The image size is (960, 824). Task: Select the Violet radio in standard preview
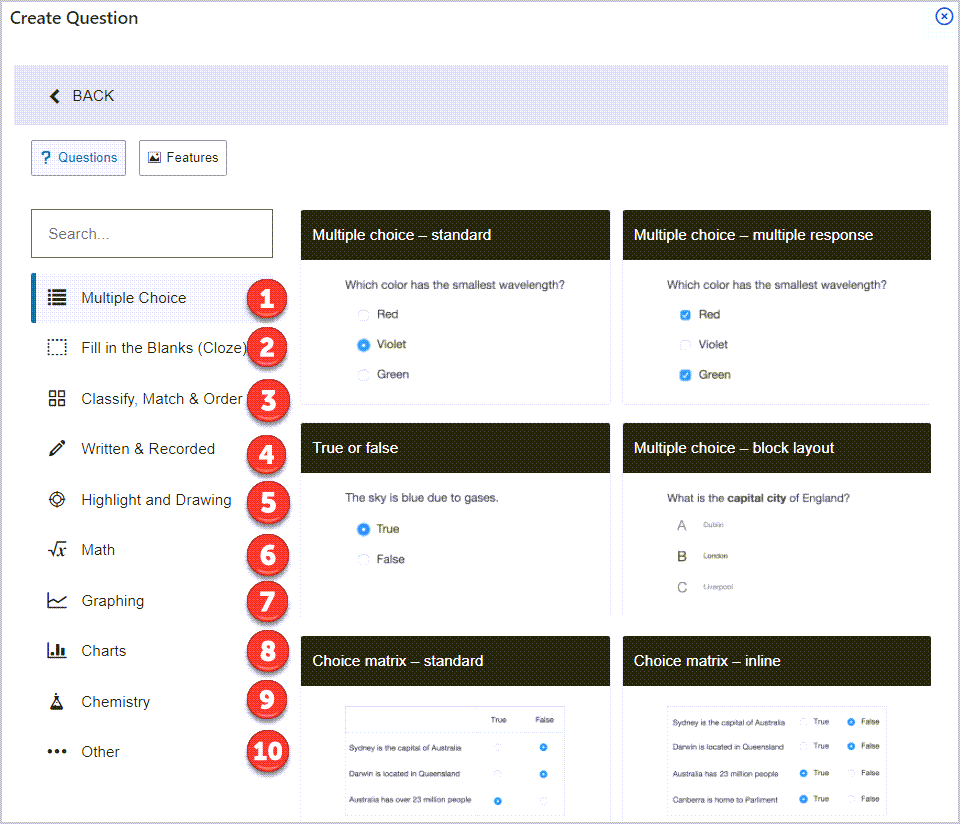click(x=364, y=345)
